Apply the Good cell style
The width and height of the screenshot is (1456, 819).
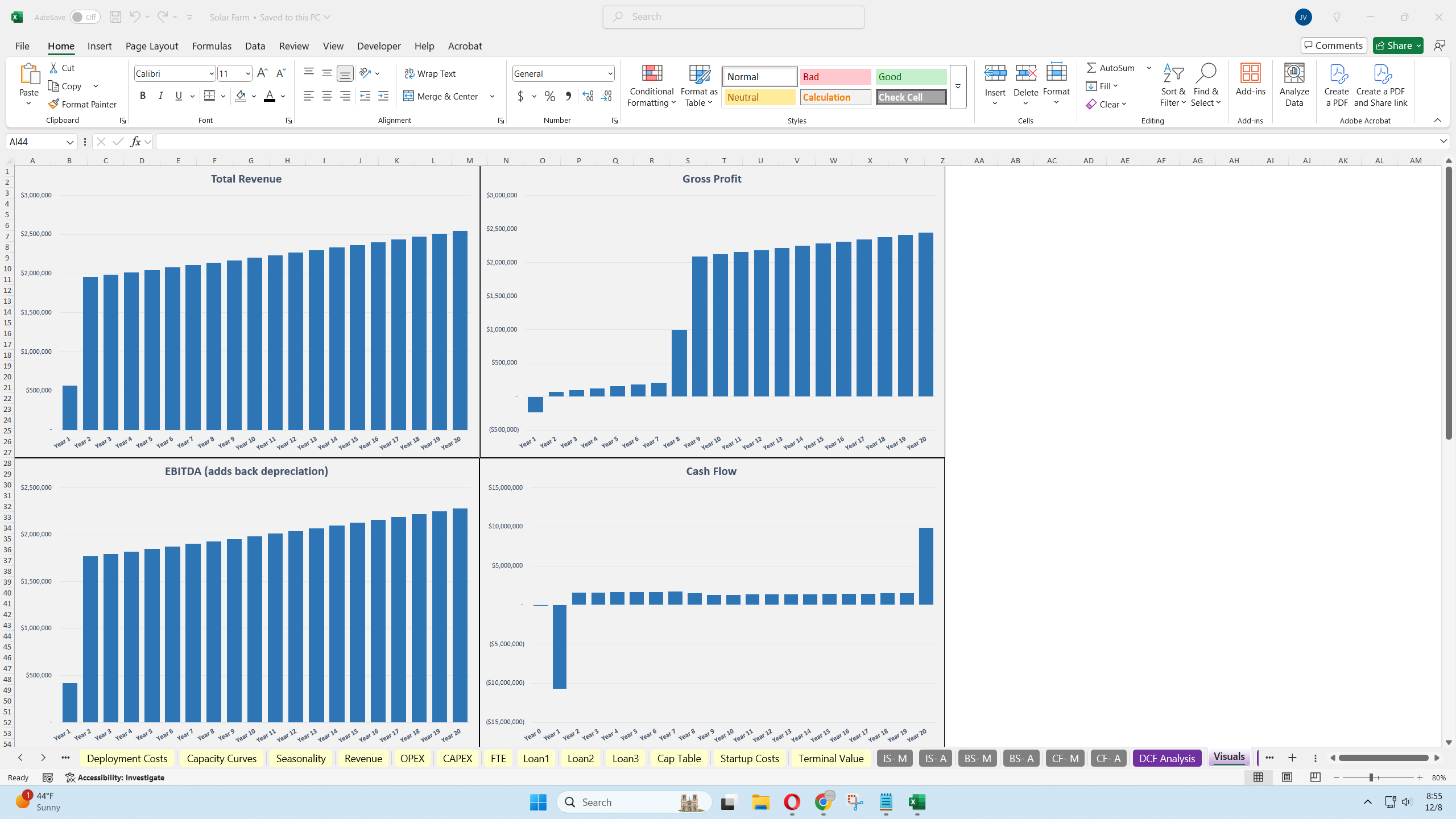911,77
